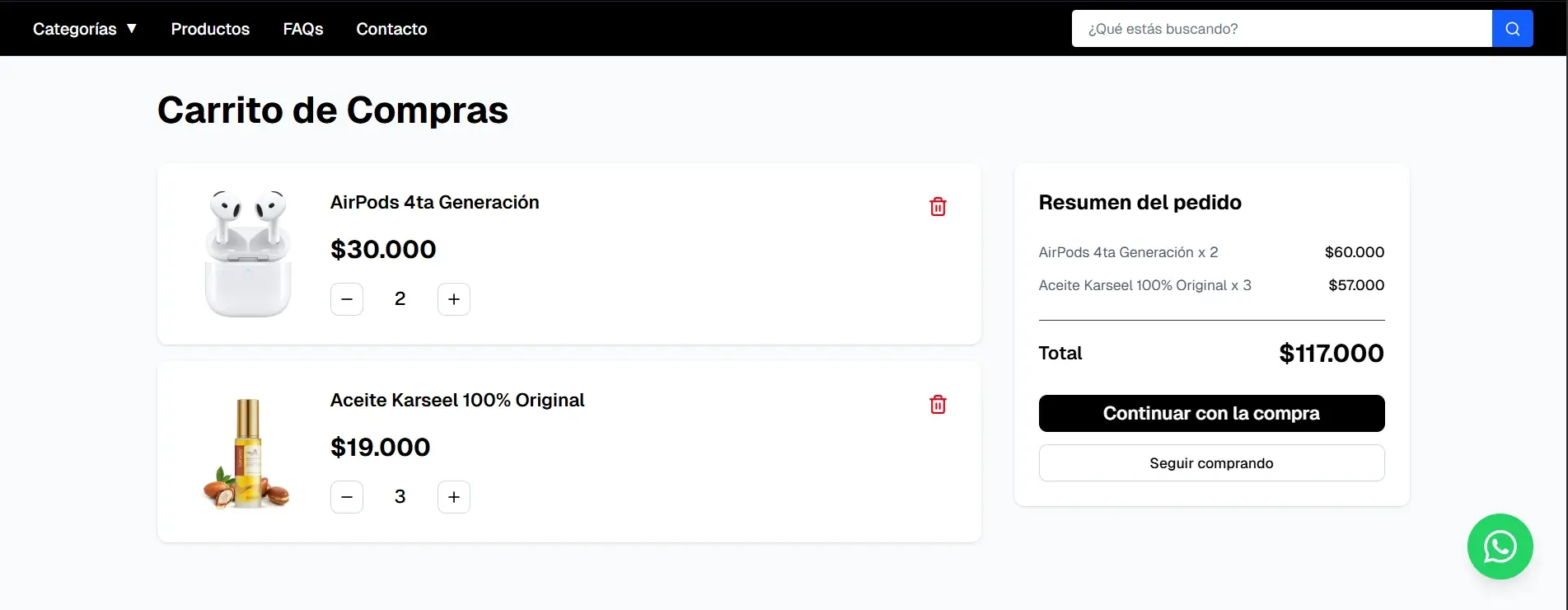Screen dimensions: 1568x610
Task: Select the 'AirPods 4ta Generación x 2' summary line
Action: point(1128,252)
